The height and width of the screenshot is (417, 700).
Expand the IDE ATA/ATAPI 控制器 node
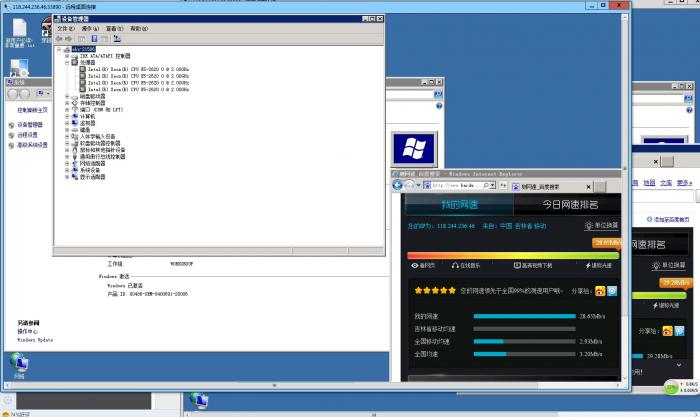tap(67, 56)
